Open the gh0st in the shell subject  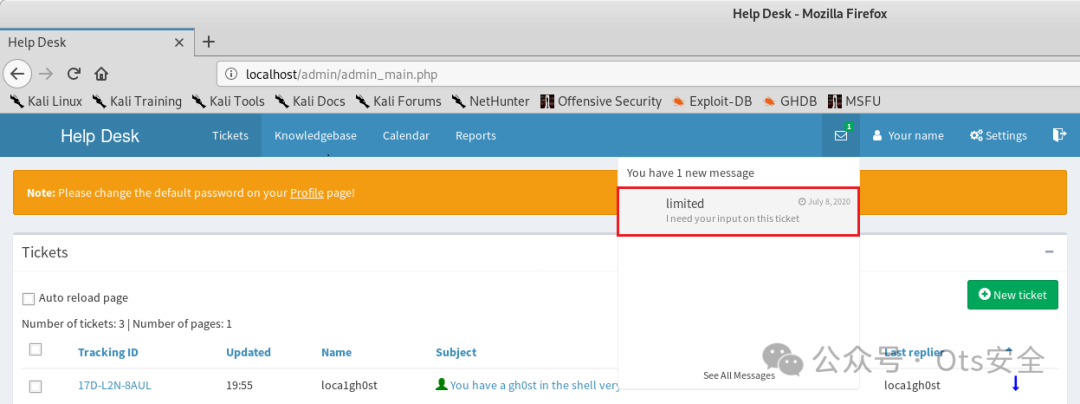pyautogui.click(x=535, y=385)
